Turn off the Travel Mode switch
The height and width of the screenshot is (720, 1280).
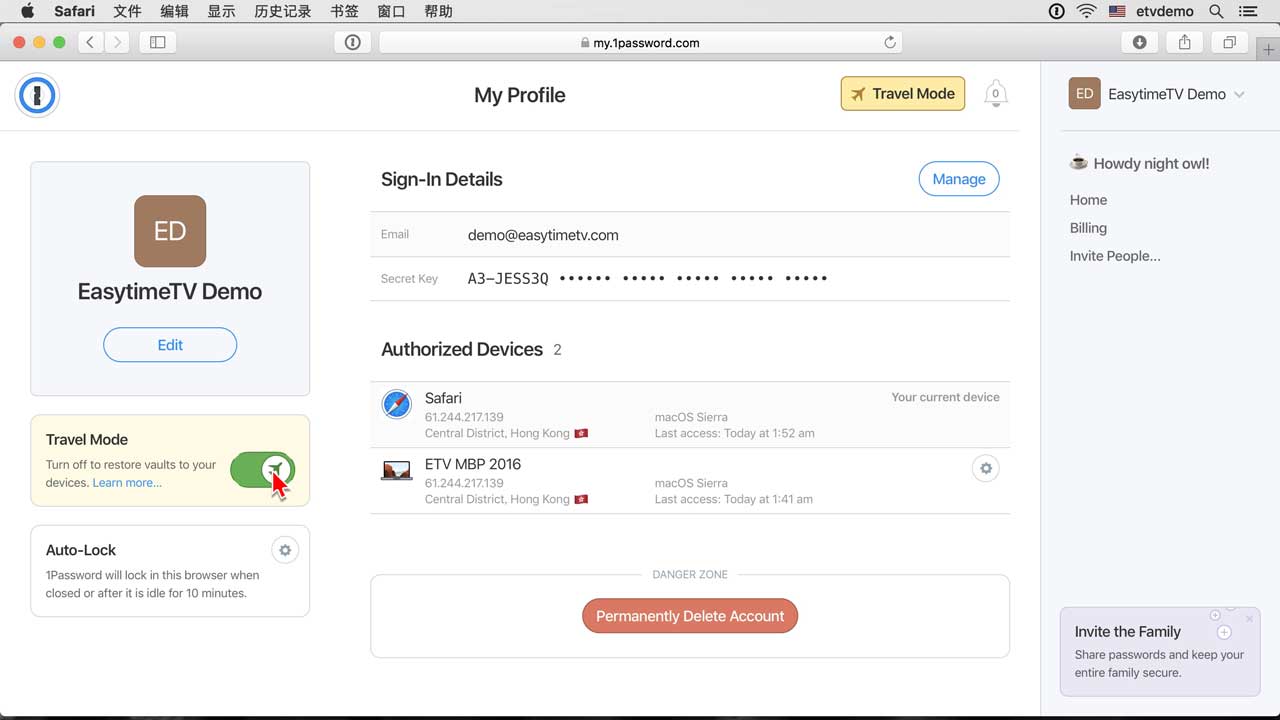pos(262,469)
